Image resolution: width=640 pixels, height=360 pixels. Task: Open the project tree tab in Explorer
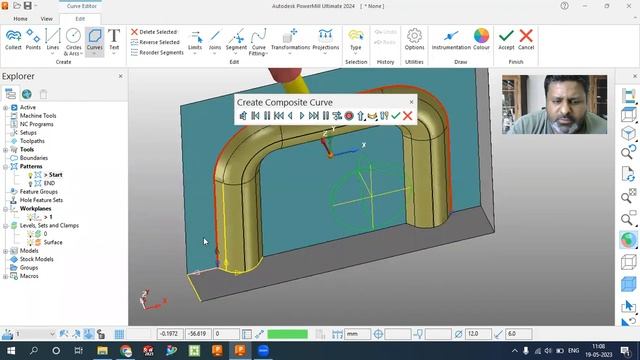(10, 94)
